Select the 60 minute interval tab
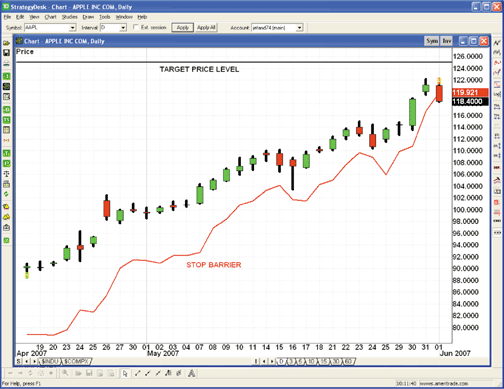 click(349, 361)
